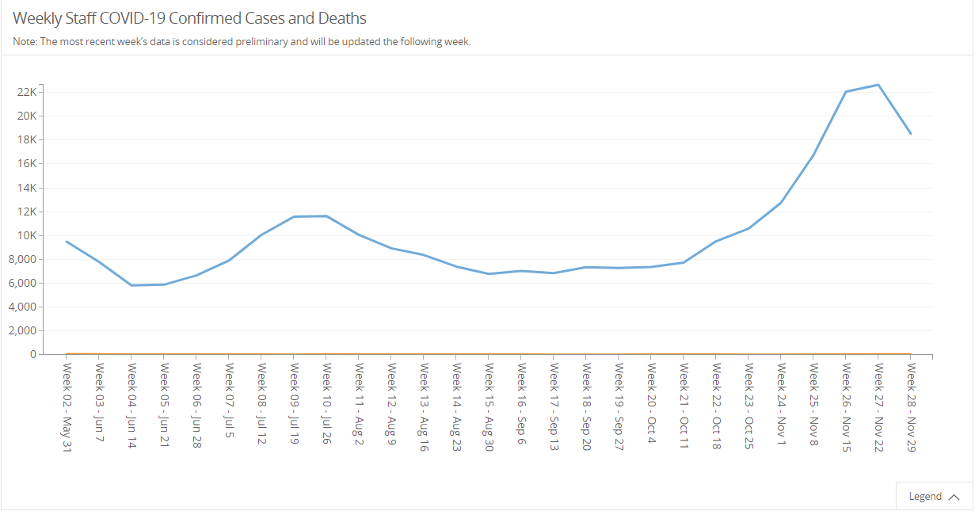Click the line's data point above Week 15 - Aug 30
This screenshot has height=512, width=977.
pyautogui.click(x=488, y=274)
